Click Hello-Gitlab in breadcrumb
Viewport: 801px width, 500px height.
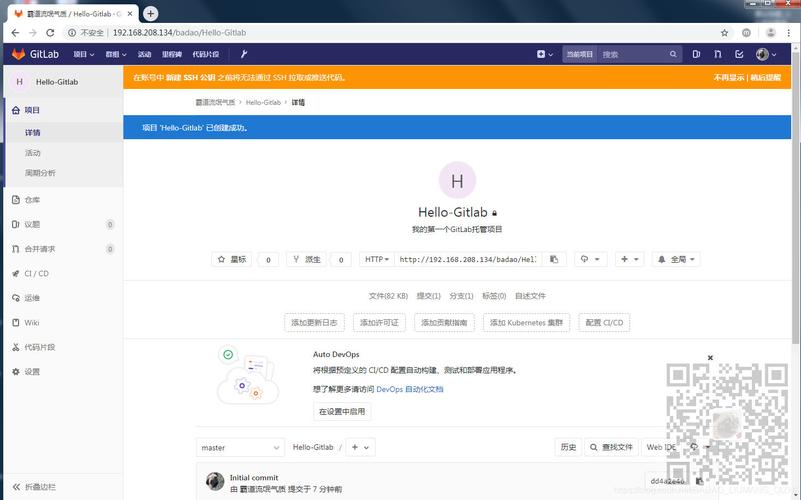(263, 102)
